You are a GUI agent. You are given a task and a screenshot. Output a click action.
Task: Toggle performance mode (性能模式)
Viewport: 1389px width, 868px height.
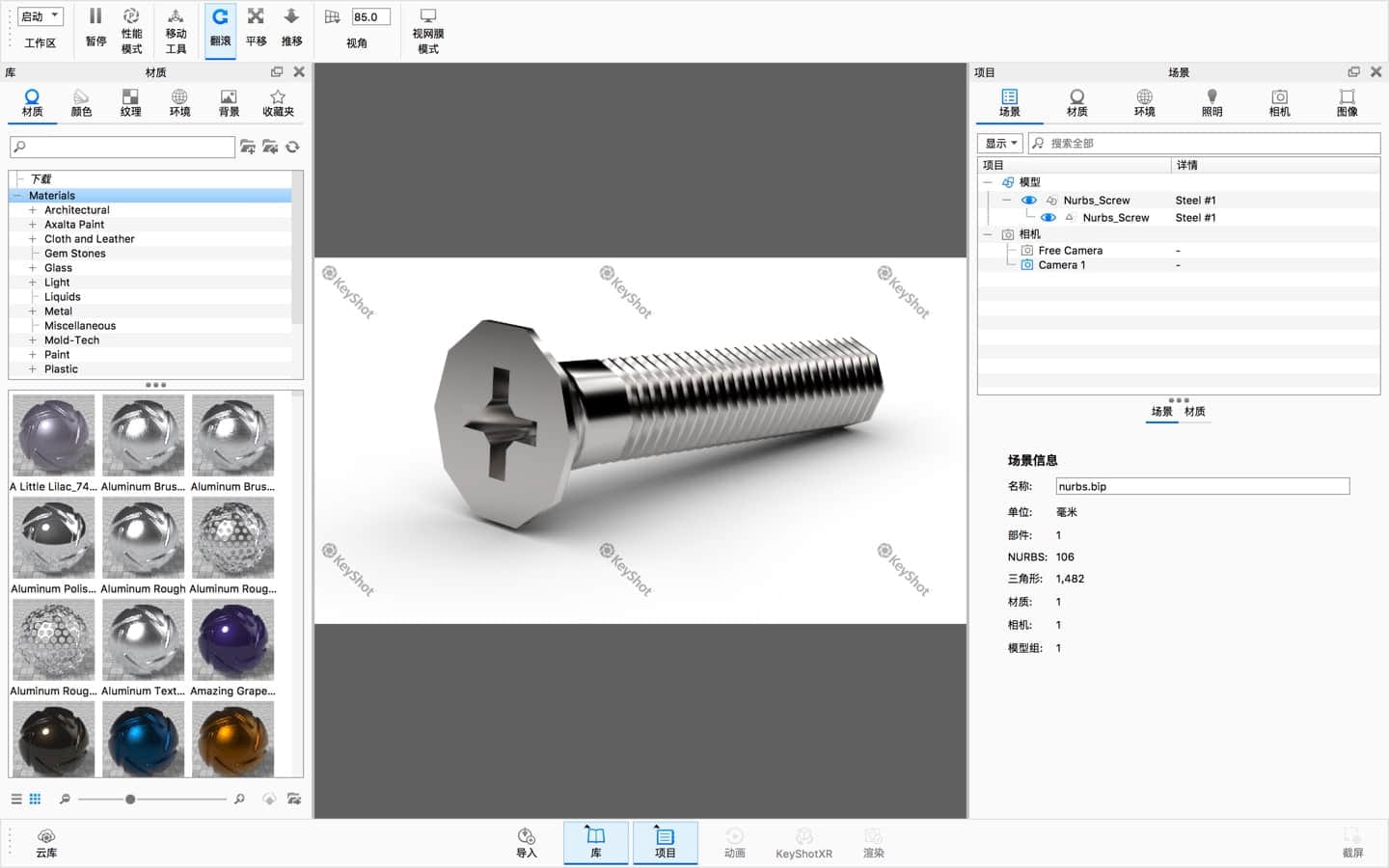131,31
